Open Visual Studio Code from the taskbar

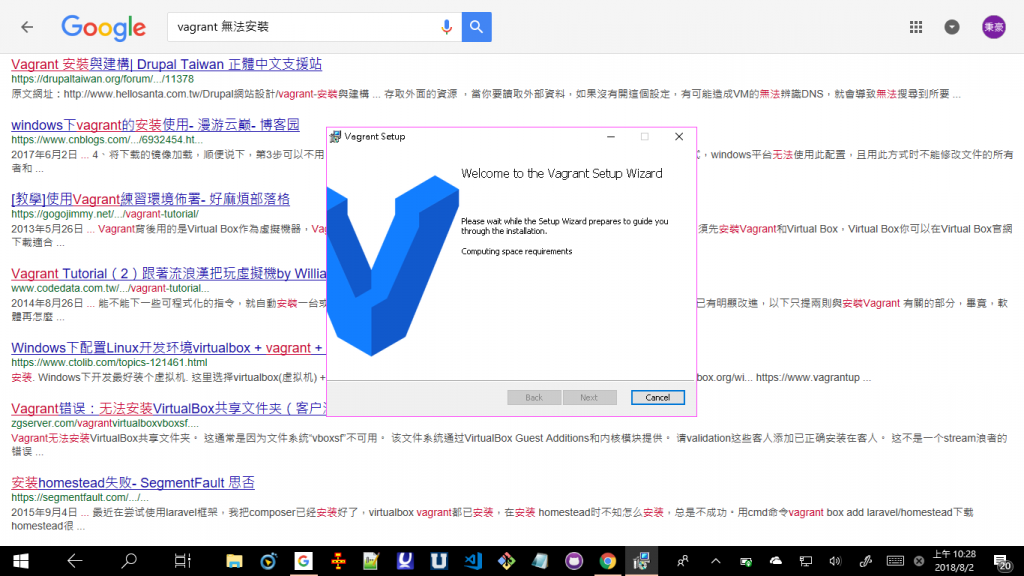tap(473, 561)
